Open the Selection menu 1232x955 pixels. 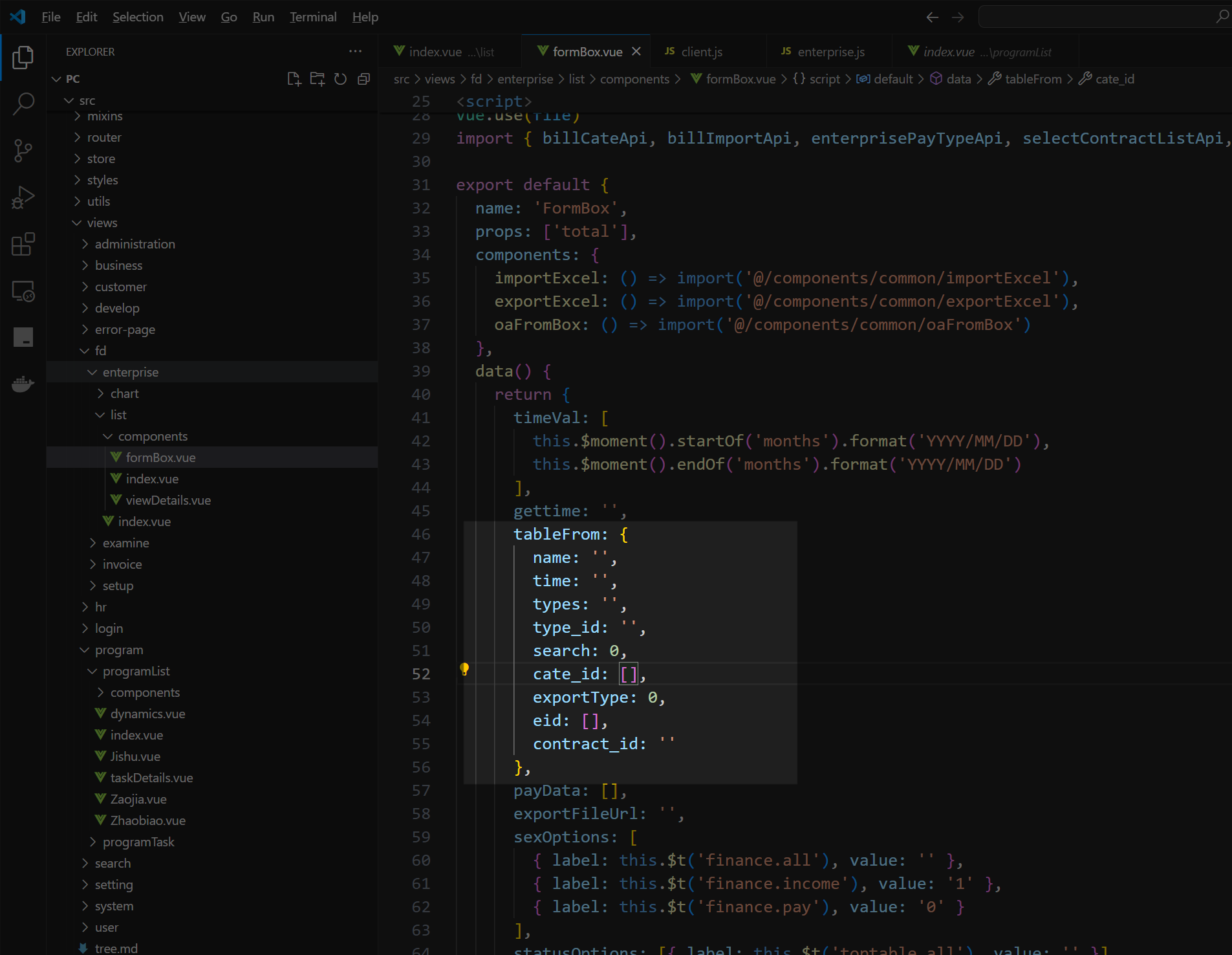(x=138, y=17)
